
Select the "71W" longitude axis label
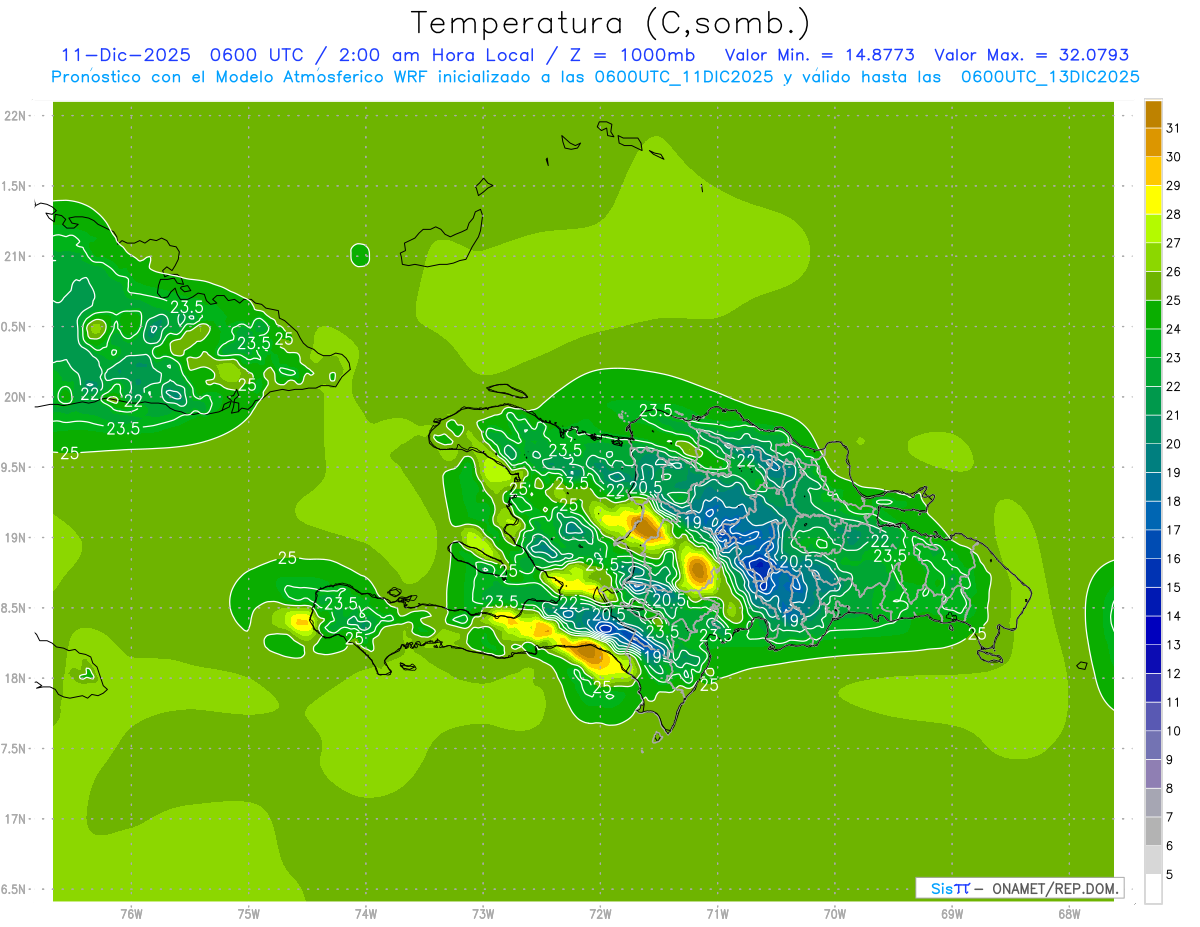(717, 913)
